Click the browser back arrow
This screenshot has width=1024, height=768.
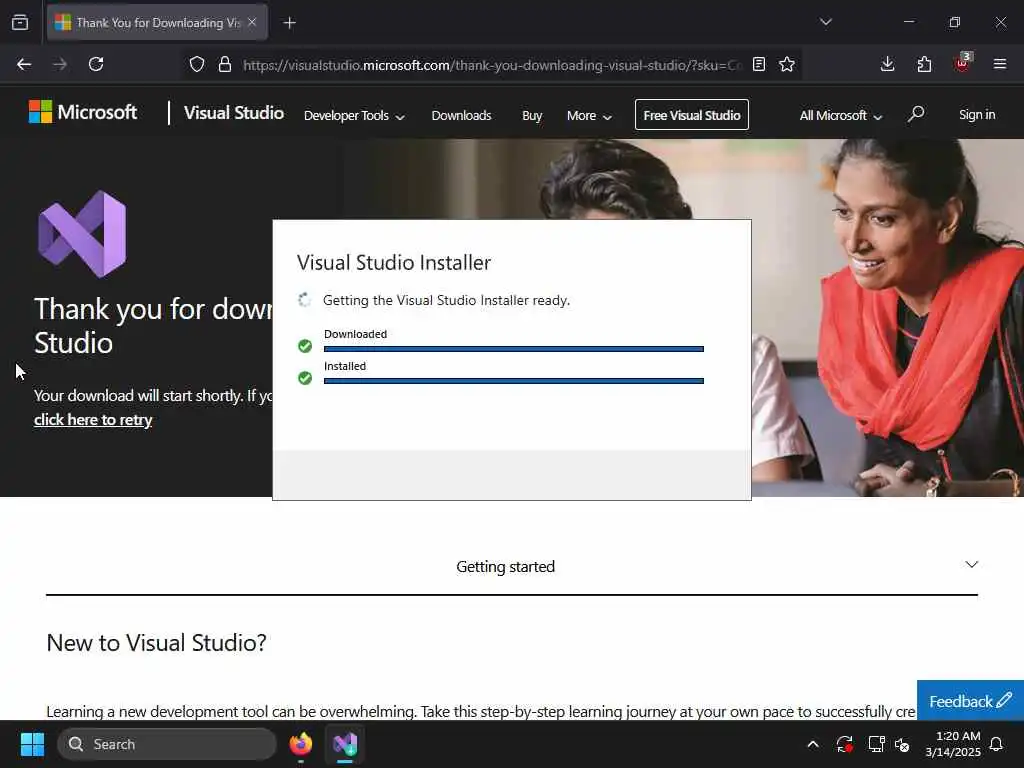(x=24, y=64)
